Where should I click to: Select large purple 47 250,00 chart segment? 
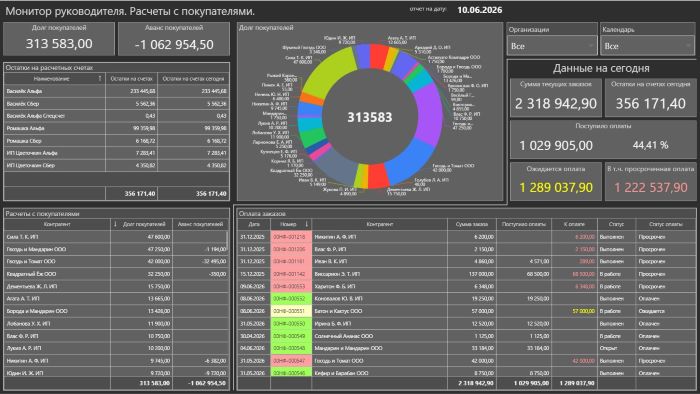428,115
